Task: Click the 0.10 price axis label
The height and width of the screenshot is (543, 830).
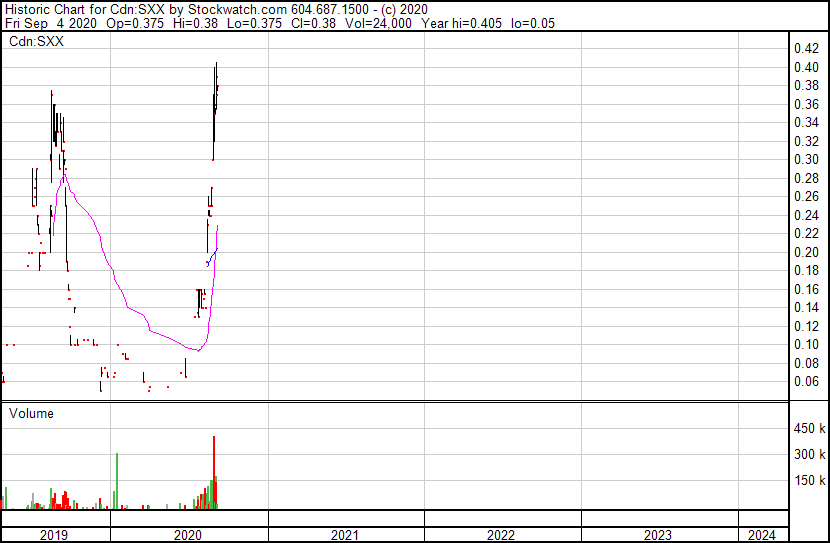Action: [806, 345]
